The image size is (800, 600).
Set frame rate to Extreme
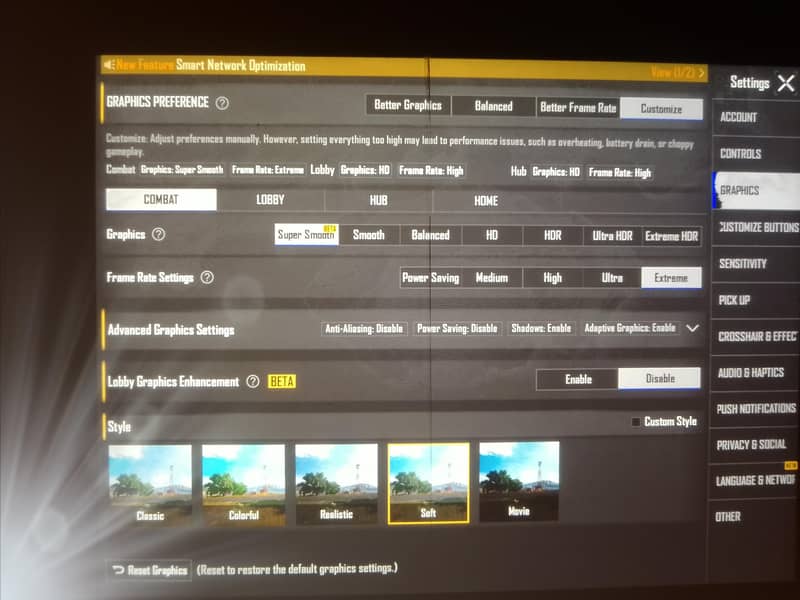tap(671, 278)
